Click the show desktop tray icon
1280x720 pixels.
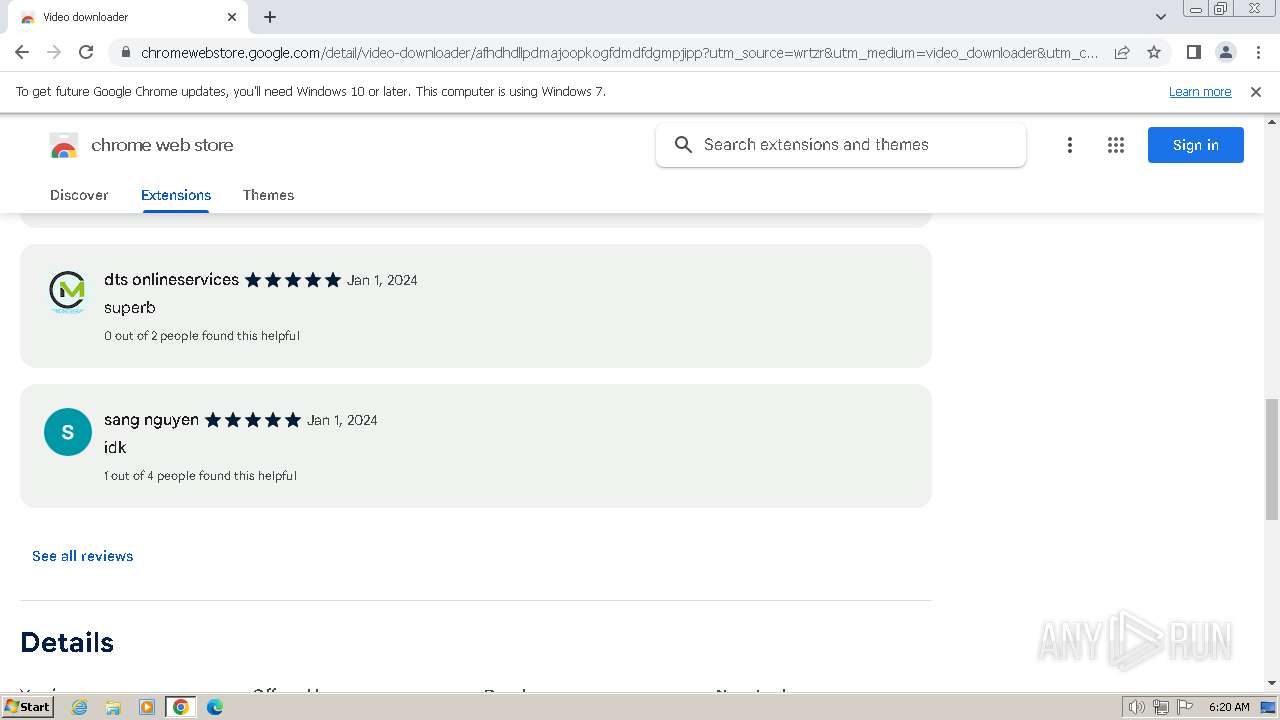tap(1269, 707)
